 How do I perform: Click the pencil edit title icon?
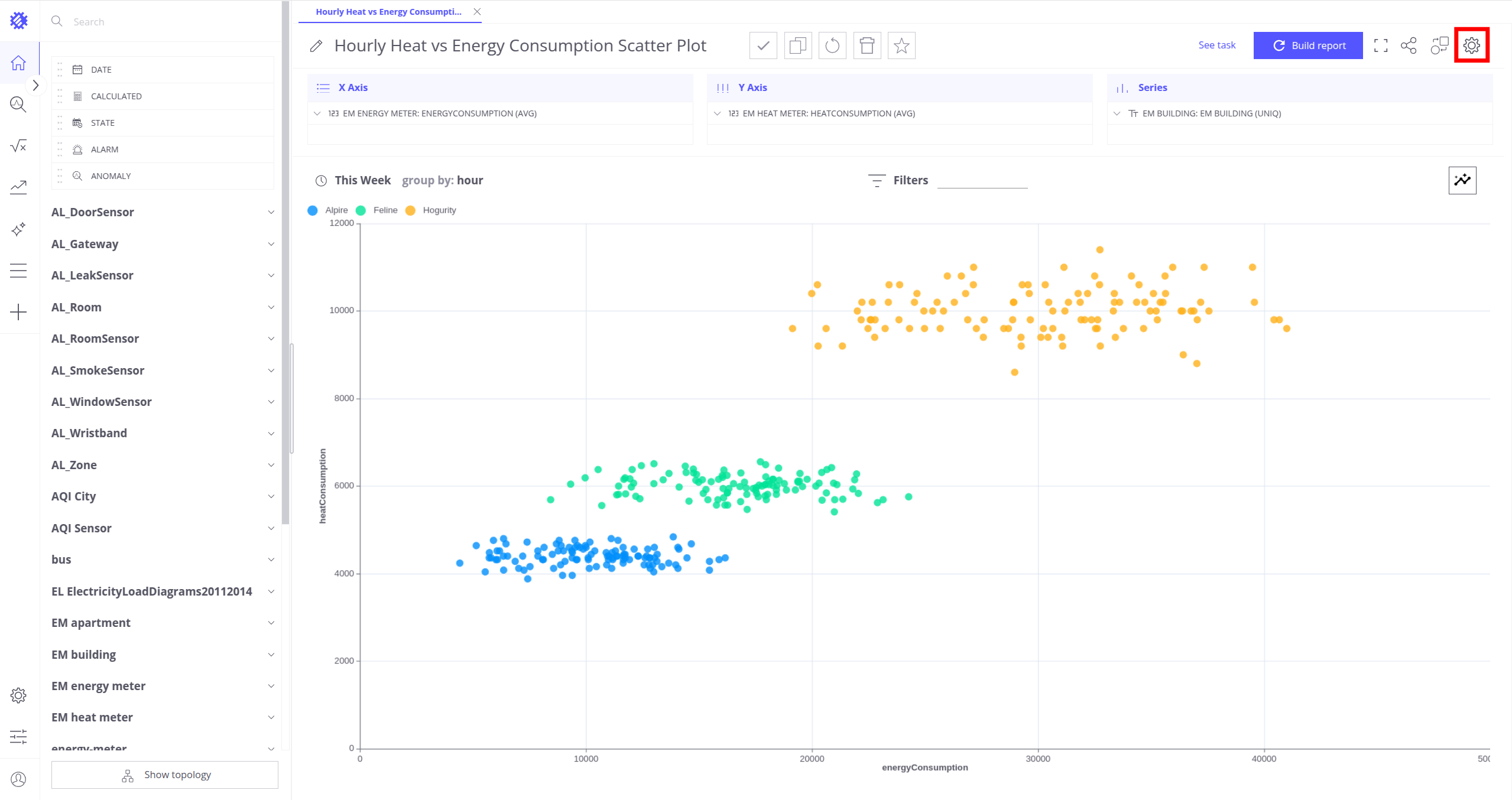[316, 46]
